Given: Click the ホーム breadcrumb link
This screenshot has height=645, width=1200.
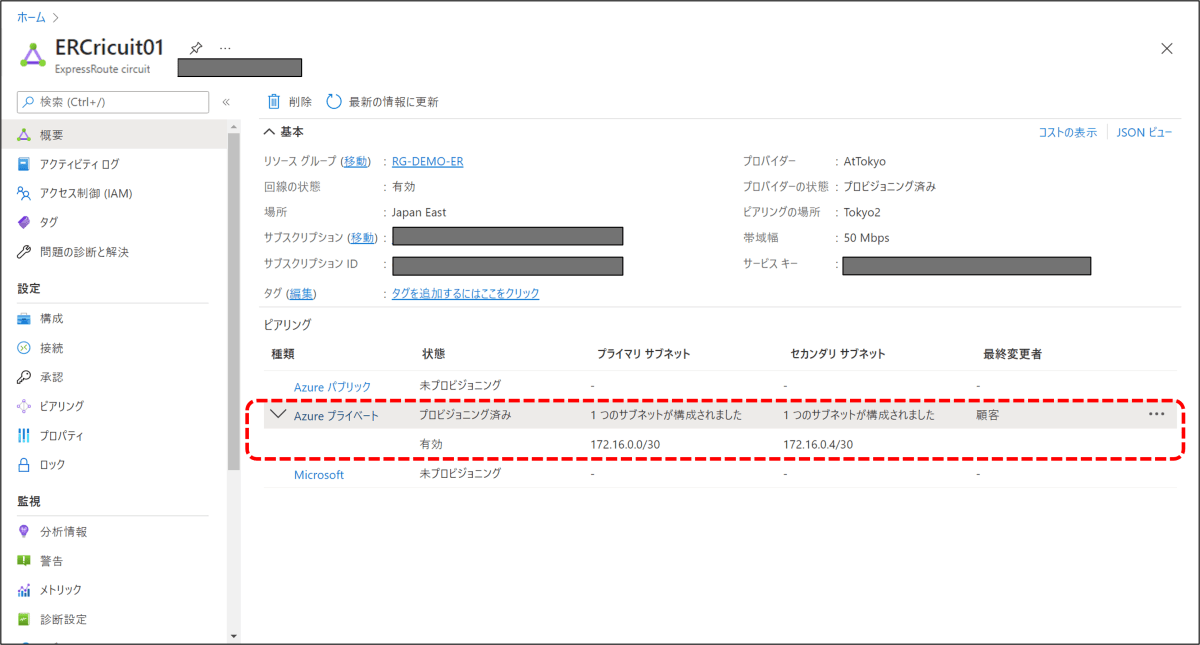Looking at the screenshot, I should point(31,17).
